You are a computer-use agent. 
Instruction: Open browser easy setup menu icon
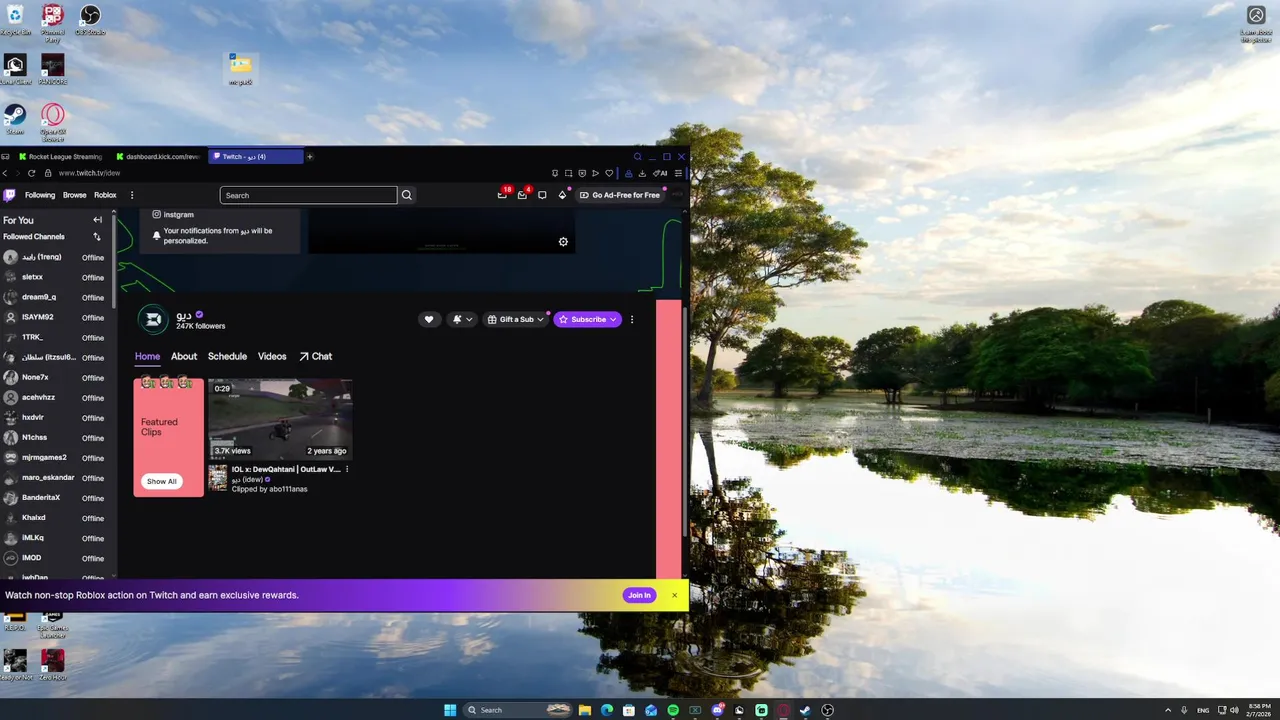coord(678,174)
